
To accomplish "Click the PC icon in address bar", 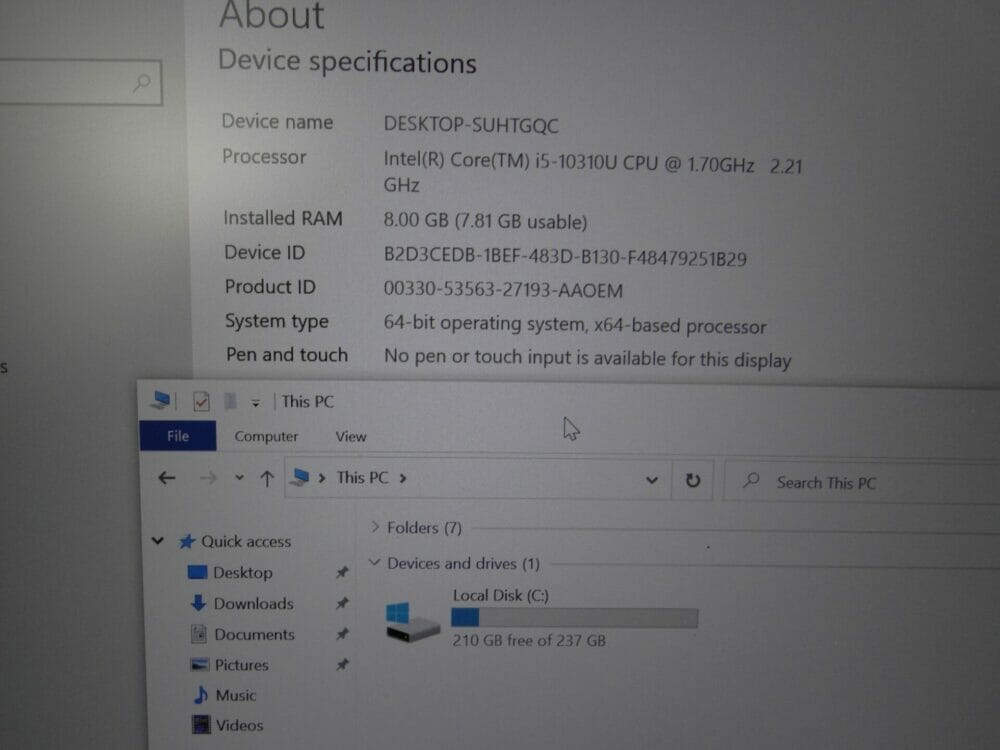I will (299, 477).
